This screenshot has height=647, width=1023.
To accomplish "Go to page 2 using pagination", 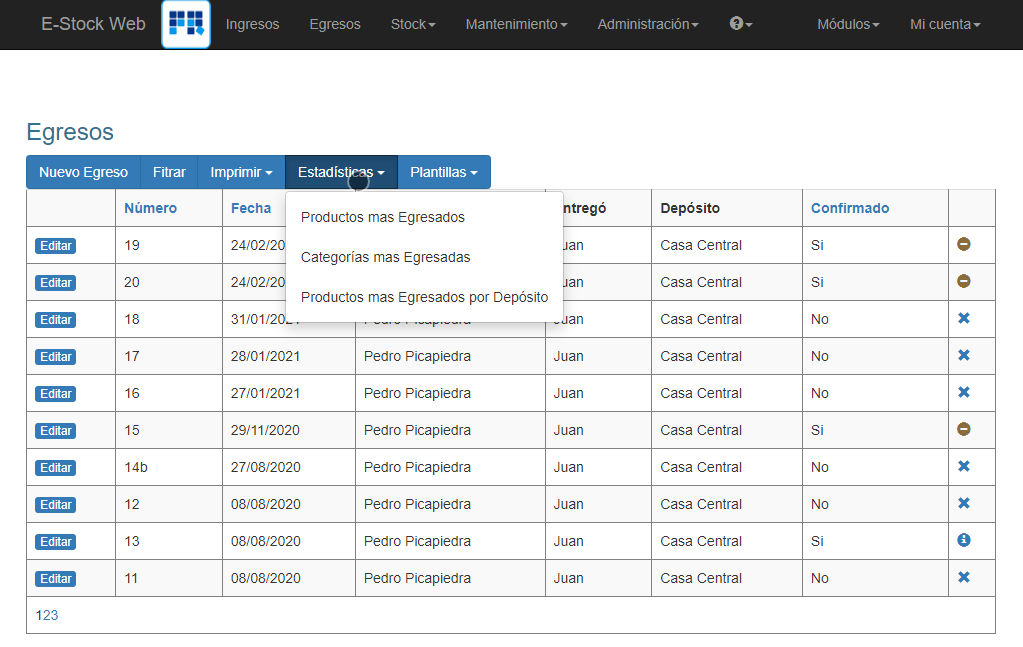I will pyautogui.click(x=47, y=615).
